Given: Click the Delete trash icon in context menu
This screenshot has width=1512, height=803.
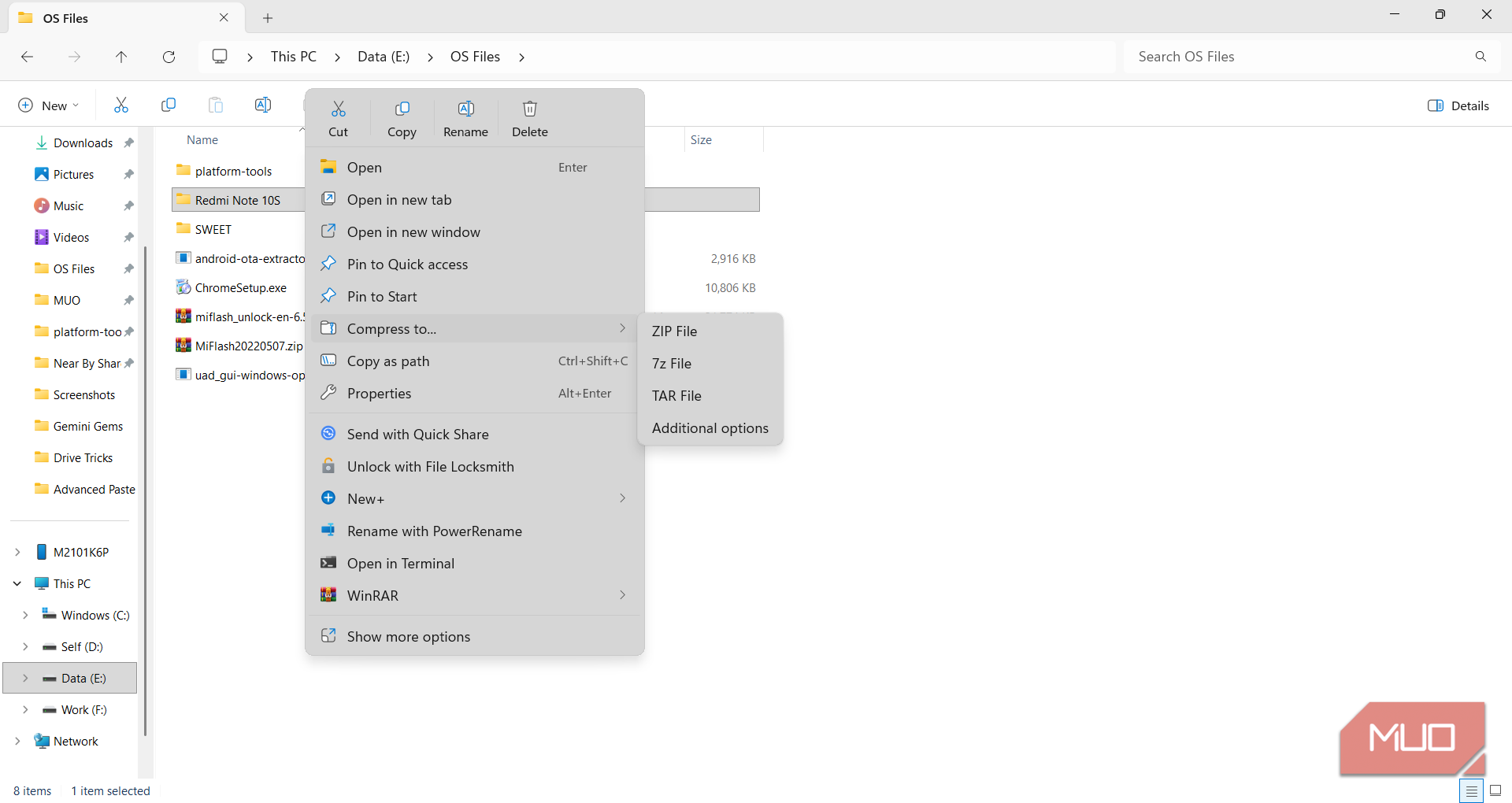Looking at the screenshot, I should tap(530, 109).
